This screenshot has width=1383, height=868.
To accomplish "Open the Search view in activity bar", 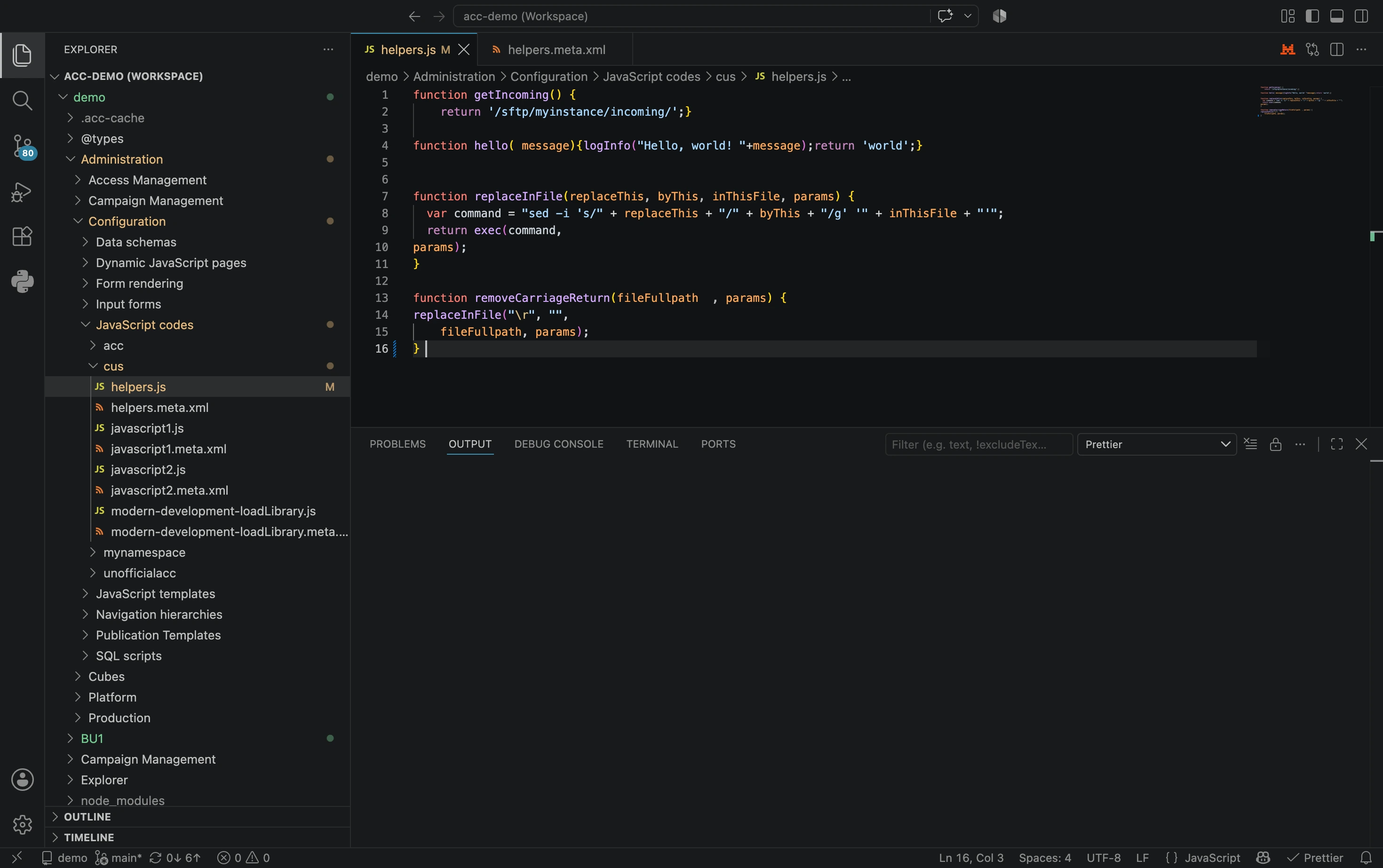I will 22,101.
